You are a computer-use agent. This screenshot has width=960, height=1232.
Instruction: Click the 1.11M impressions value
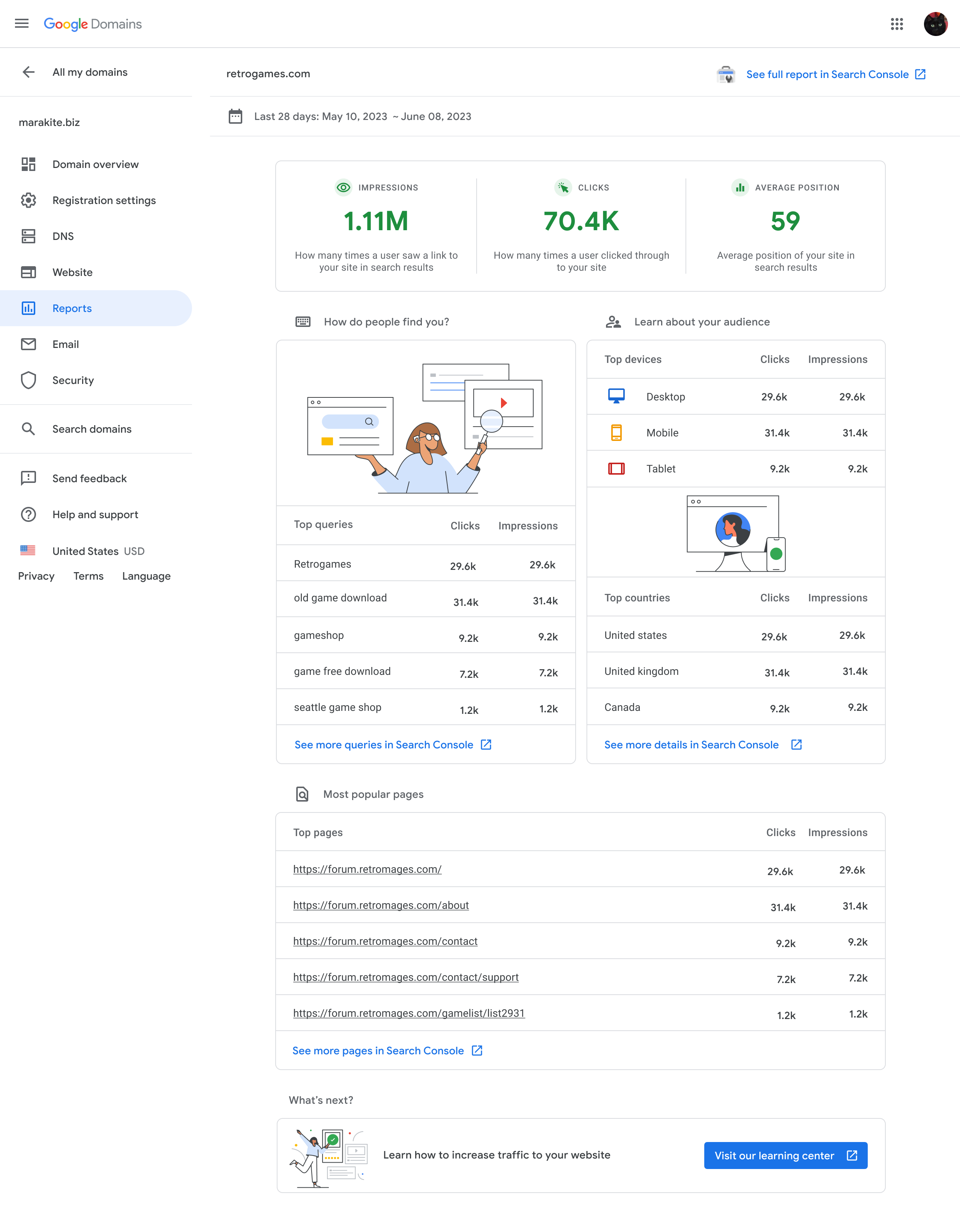coord(376,221)
